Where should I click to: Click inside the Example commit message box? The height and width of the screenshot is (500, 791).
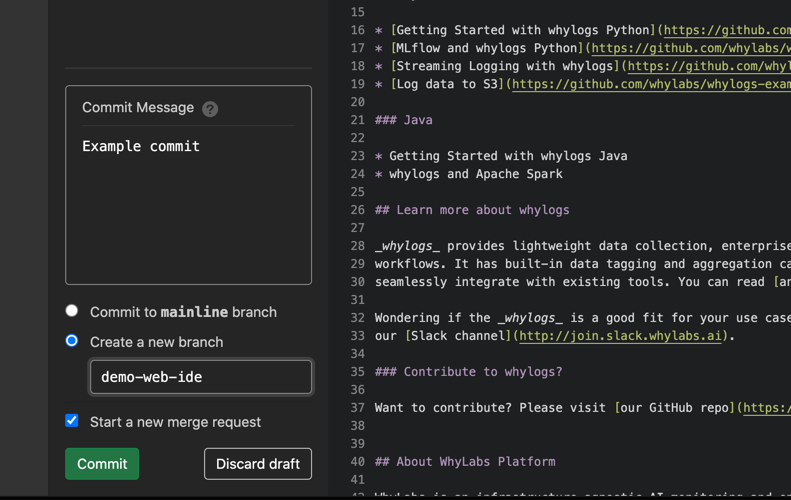click(188, 204)
